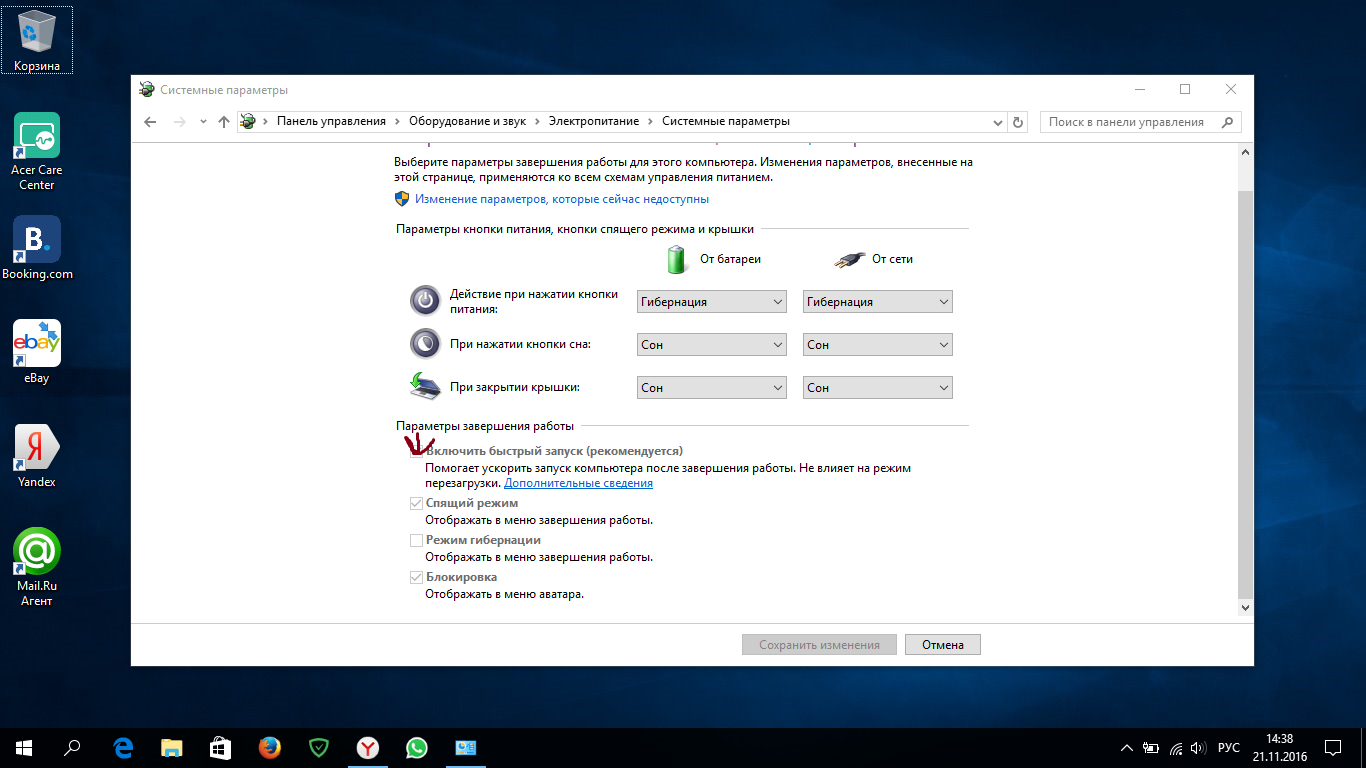Go back with the back arrow
This screenshot has width=1366, height=768.
pyautogui.click(x=151, y=121)
